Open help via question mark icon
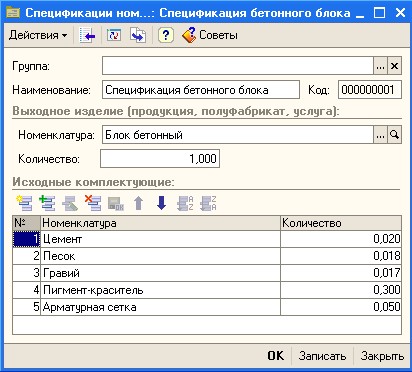 [x=166, y=35]
